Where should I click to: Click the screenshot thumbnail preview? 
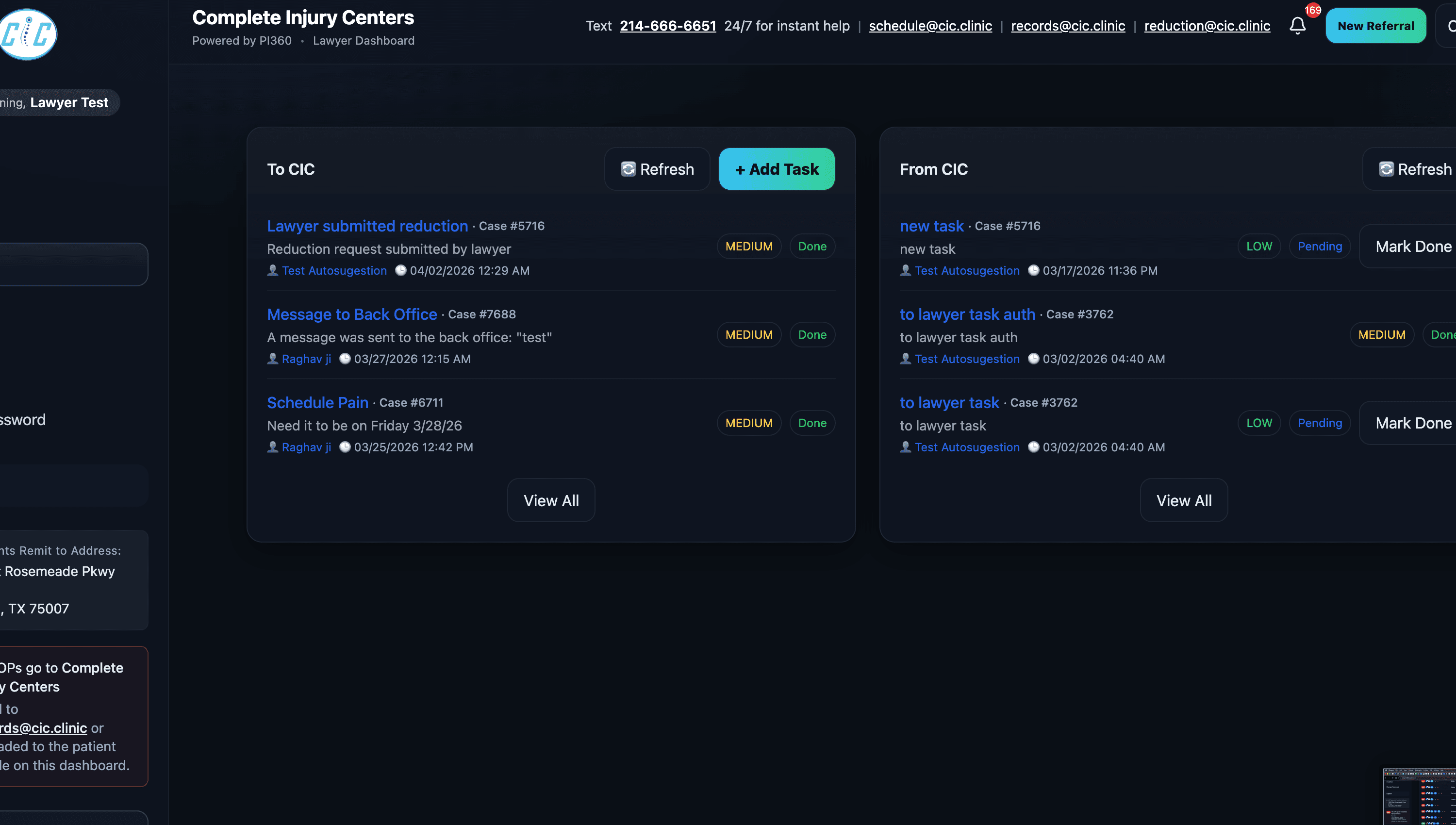(x=1419, y=796)
